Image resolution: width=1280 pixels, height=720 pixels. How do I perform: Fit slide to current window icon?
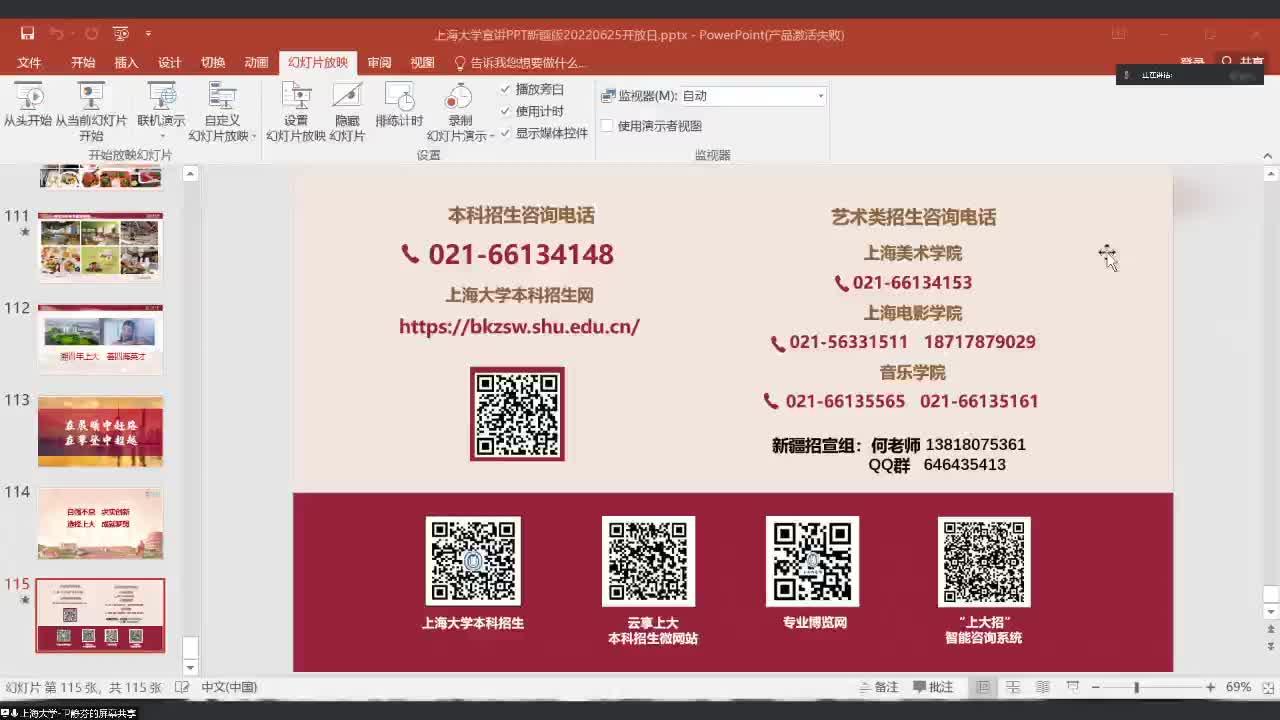click(1267, 687)
